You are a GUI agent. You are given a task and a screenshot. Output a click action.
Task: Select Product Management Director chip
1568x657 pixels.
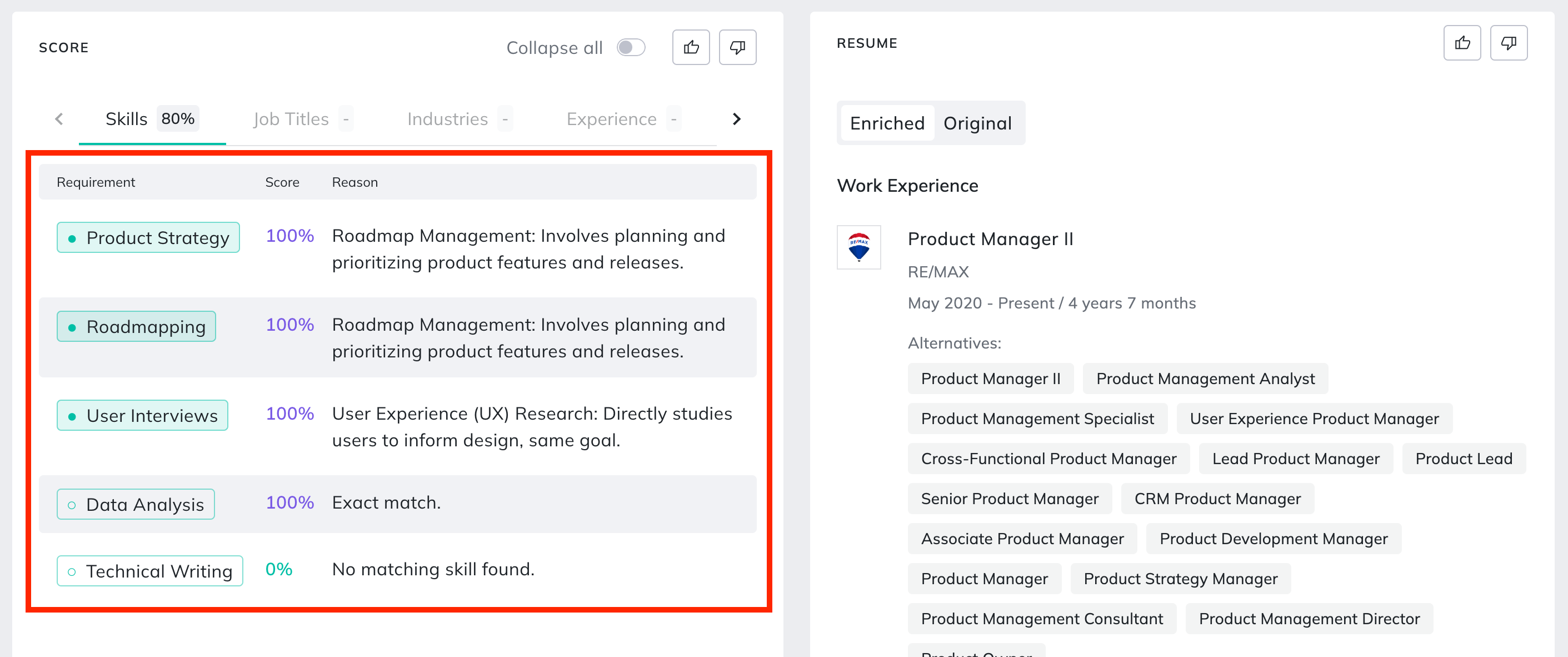[x=1309, y=619]
